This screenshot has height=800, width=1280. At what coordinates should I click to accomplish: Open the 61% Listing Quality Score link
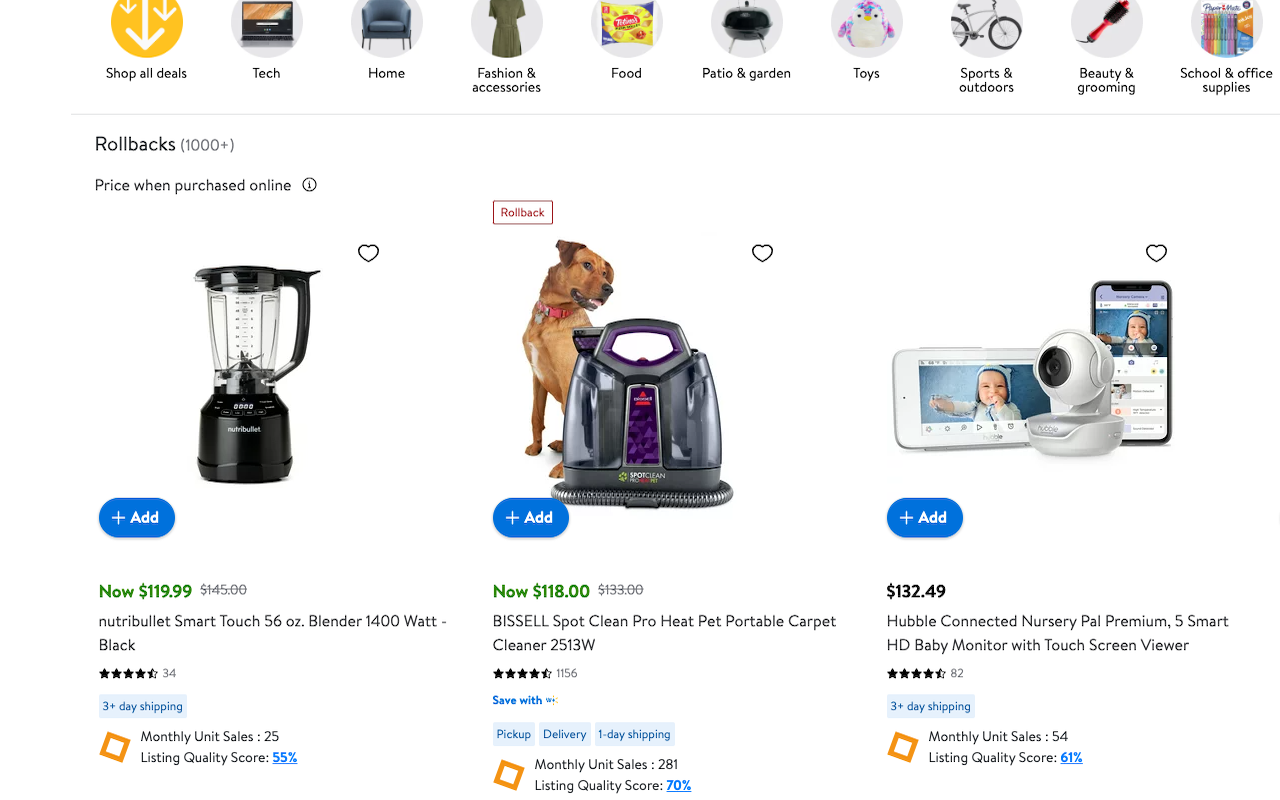point(1071,758)
